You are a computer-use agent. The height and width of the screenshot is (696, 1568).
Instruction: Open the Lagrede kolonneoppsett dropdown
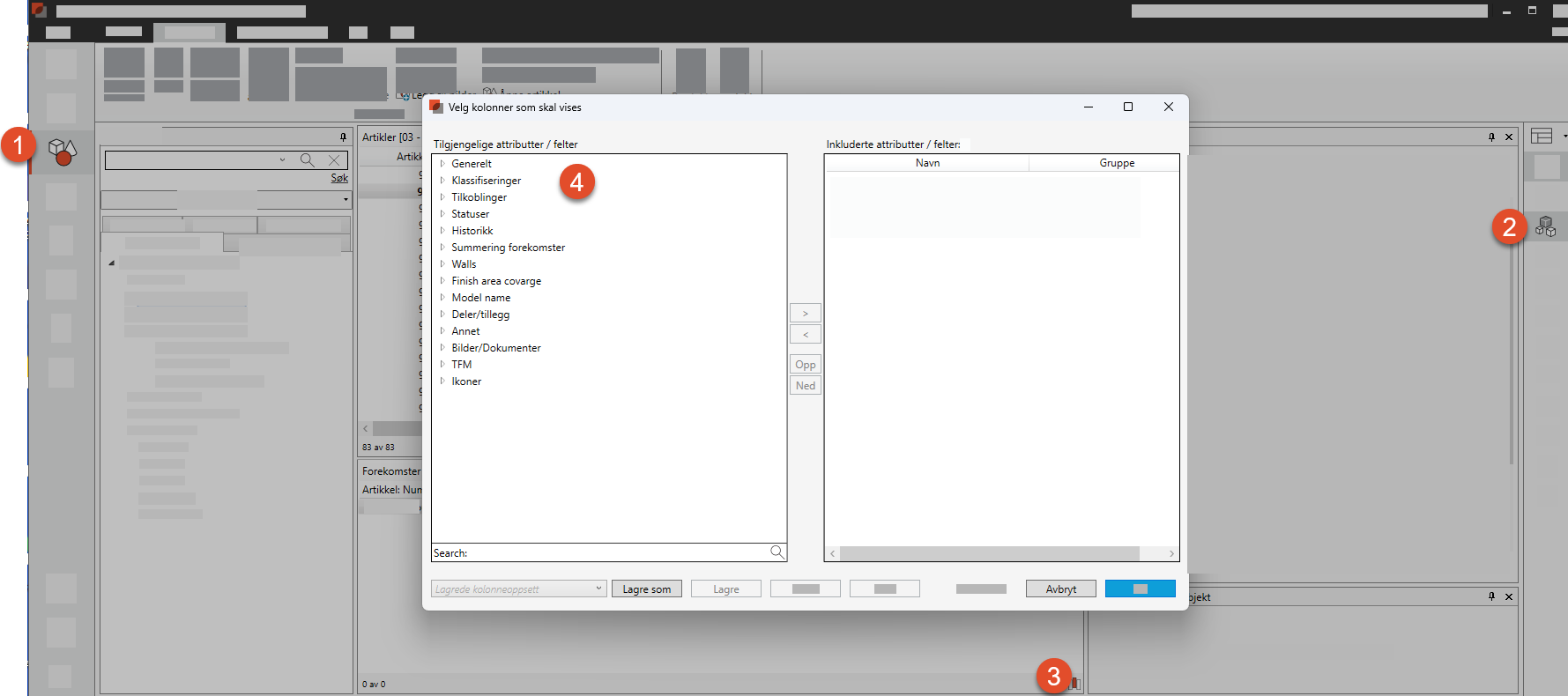[598, 589]
